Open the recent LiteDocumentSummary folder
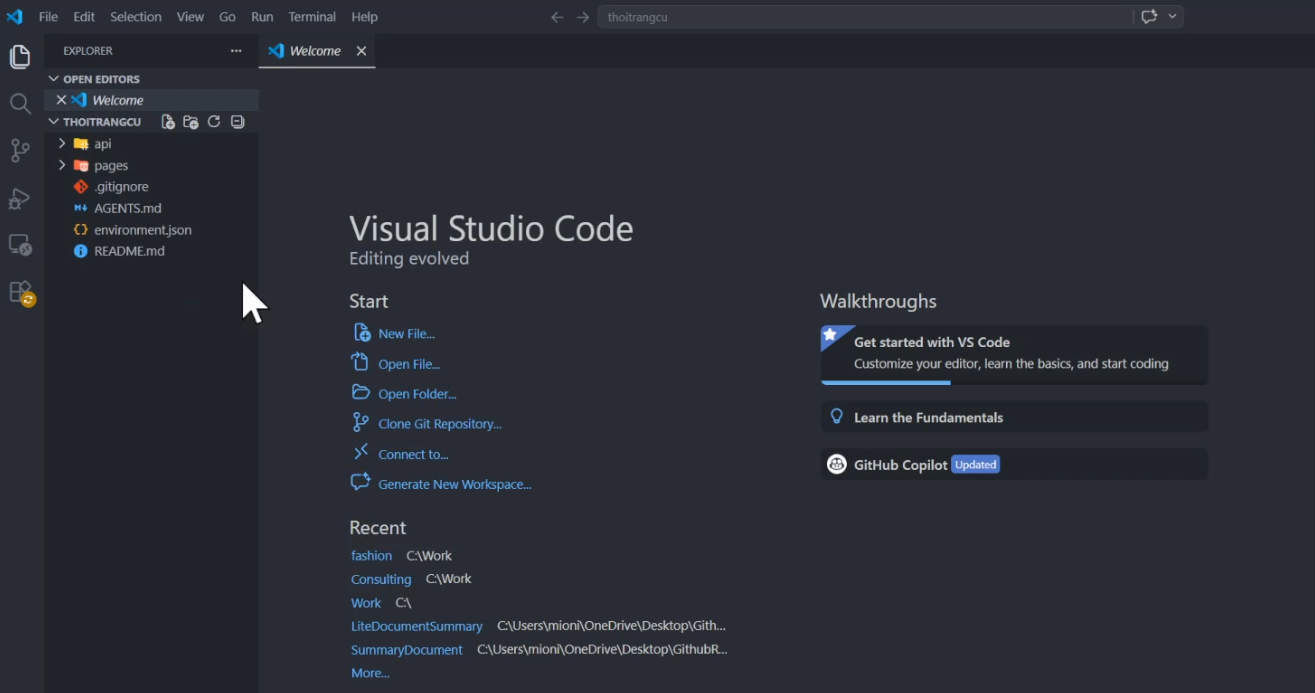The image size is (1315, 693). tap(417, 626)
